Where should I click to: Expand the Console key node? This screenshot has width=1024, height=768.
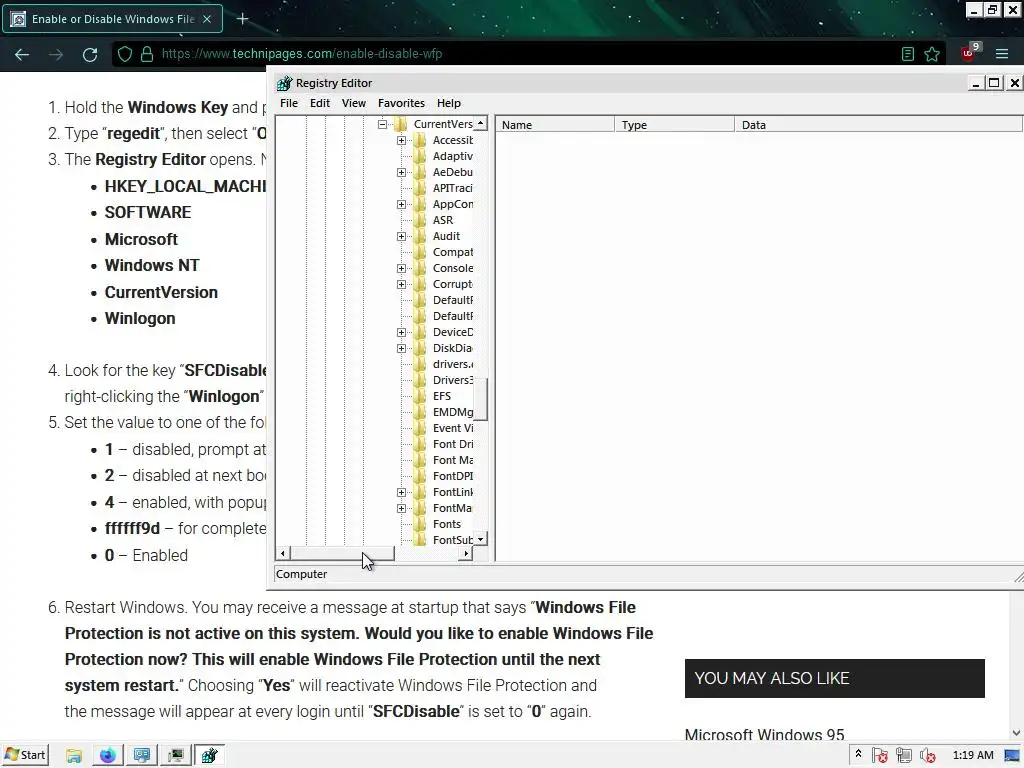[402, 268]
